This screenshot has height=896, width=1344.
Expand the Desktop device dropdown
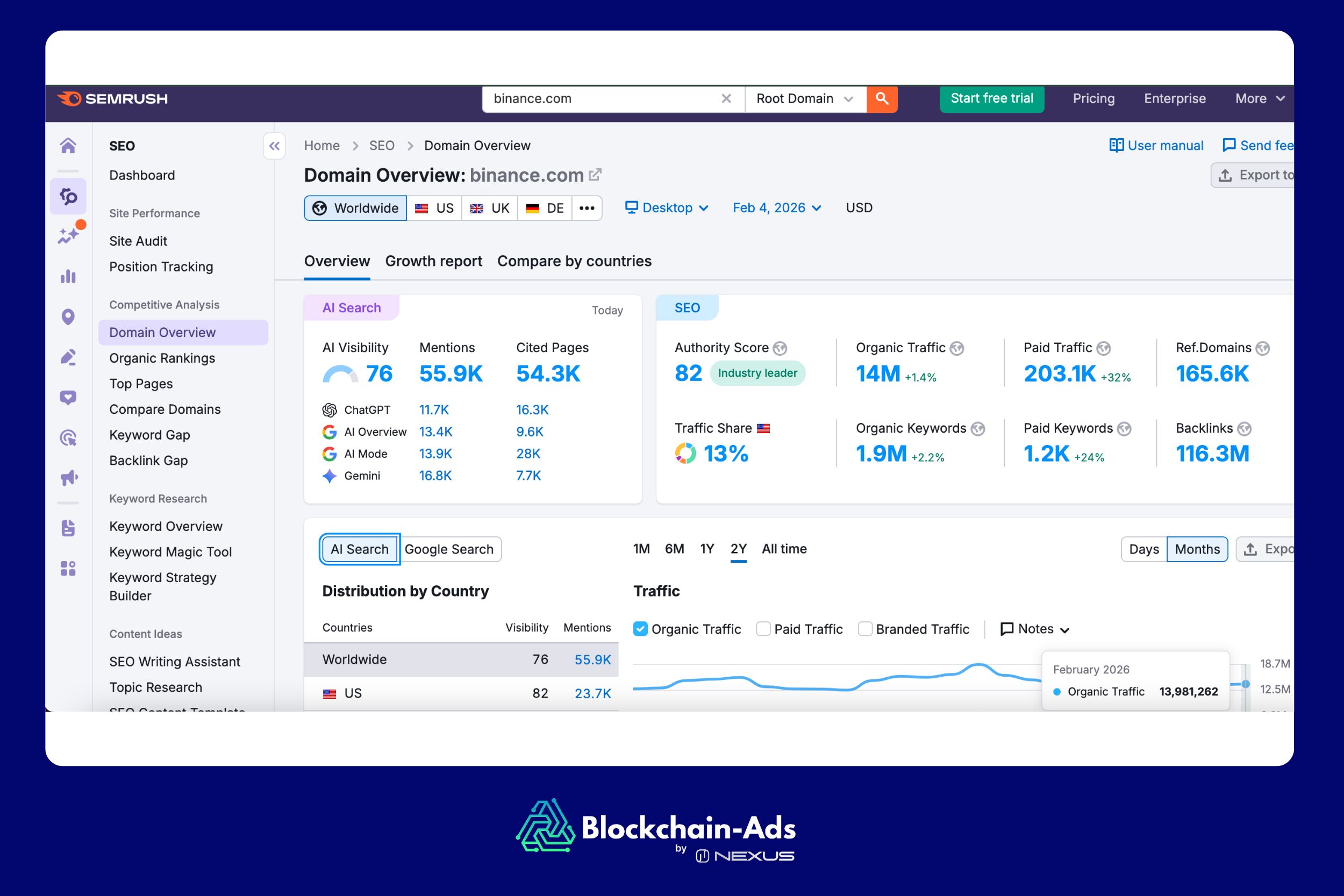[x=667, y=208]
